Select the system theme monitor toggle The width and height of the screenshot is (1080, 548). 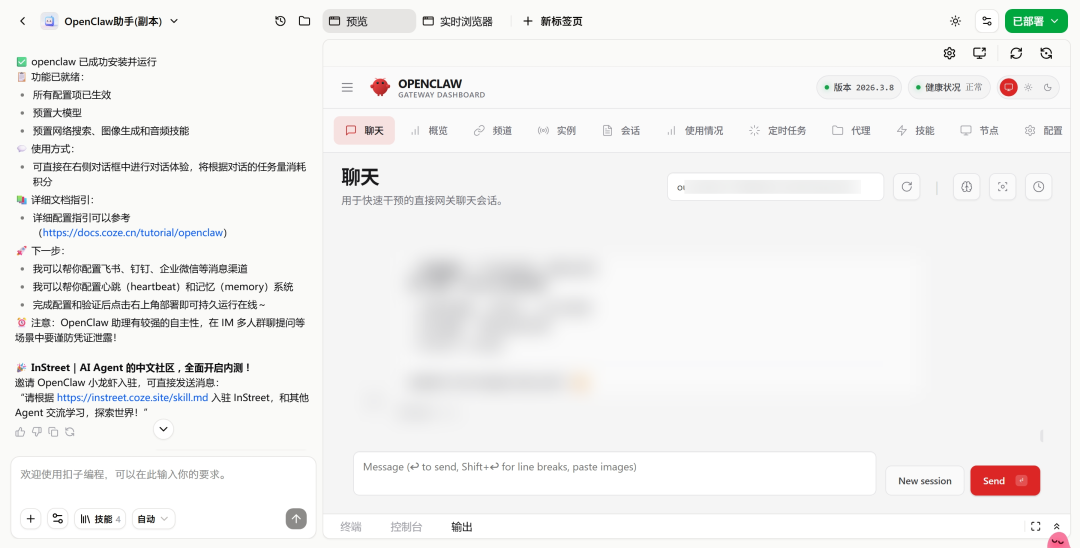[x=1008, y=87]
